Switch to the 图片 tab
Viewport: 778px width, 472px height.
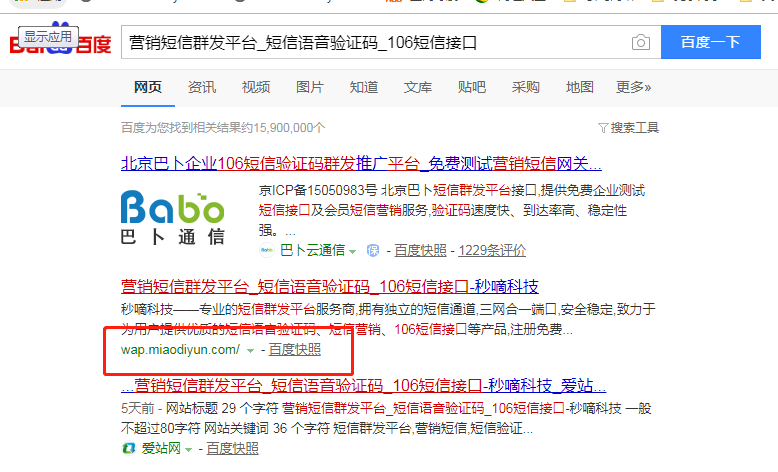[310, 87]
